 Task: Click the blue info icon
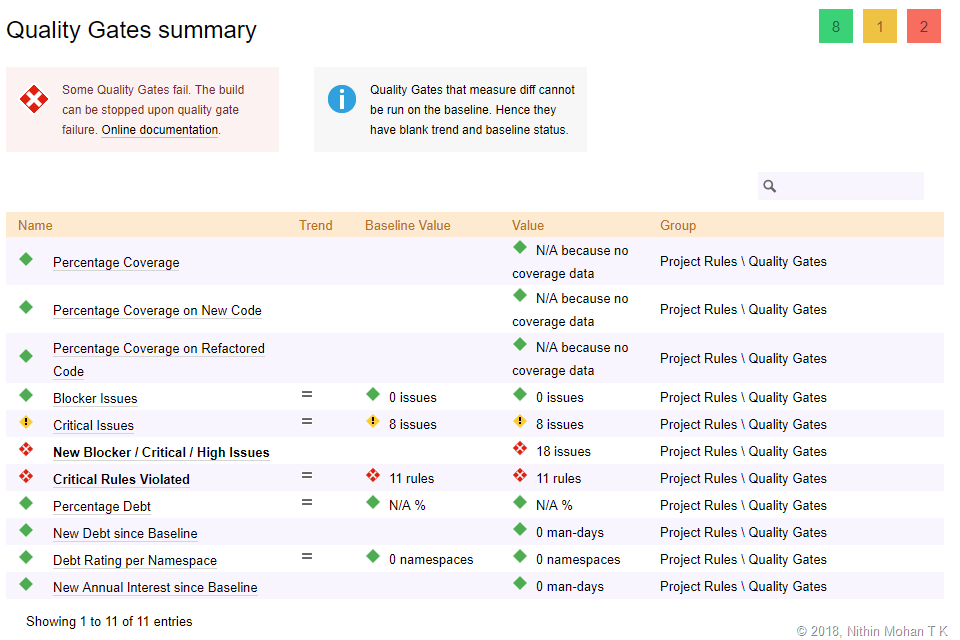tap(342, 99)
